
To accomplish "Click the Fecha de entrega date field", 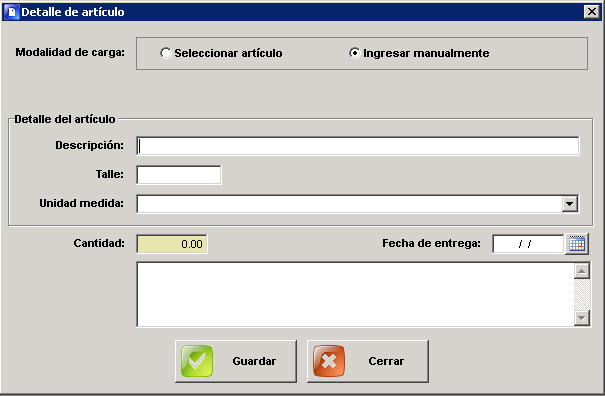I will pyautogui.click(x=528, y=244).
